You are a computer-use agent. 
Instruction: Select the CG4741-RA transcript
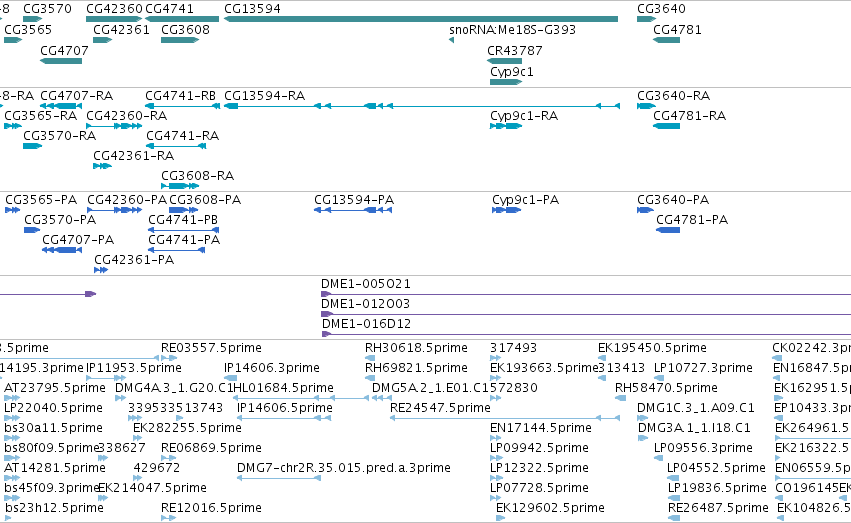(x=176, y=146)
